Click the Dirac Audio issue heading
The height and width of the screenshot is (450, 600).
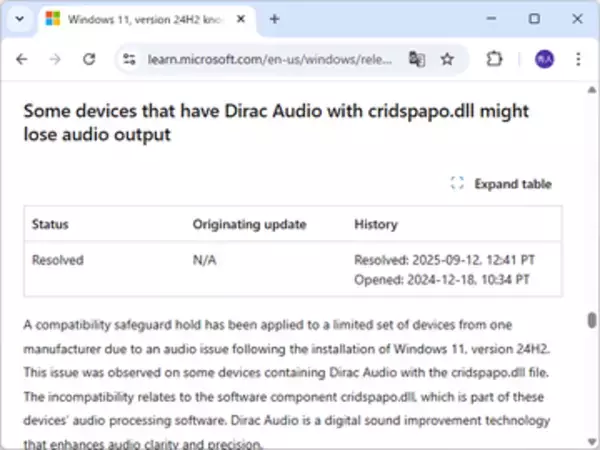(276, 122)
